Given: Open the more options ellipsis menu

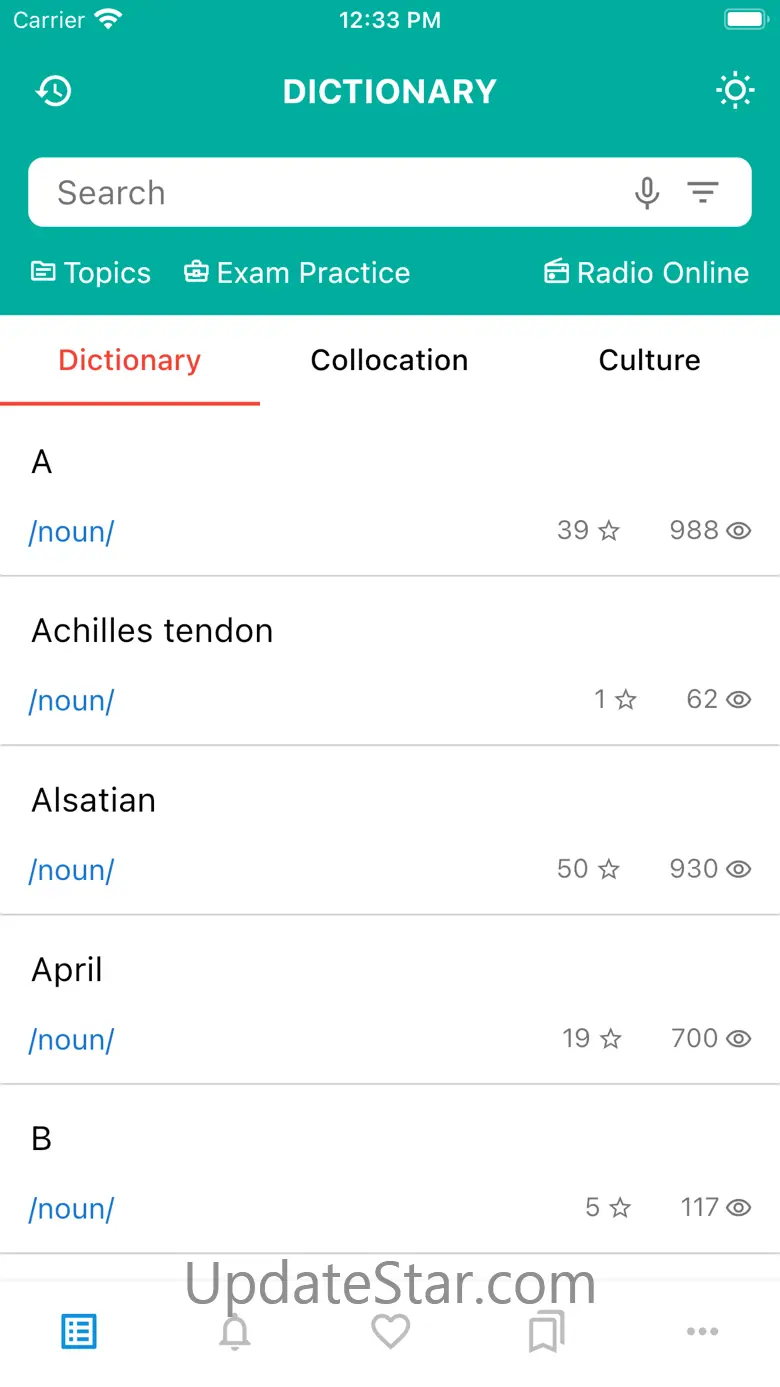Looking at the screenshot, I should [702, 1332].
